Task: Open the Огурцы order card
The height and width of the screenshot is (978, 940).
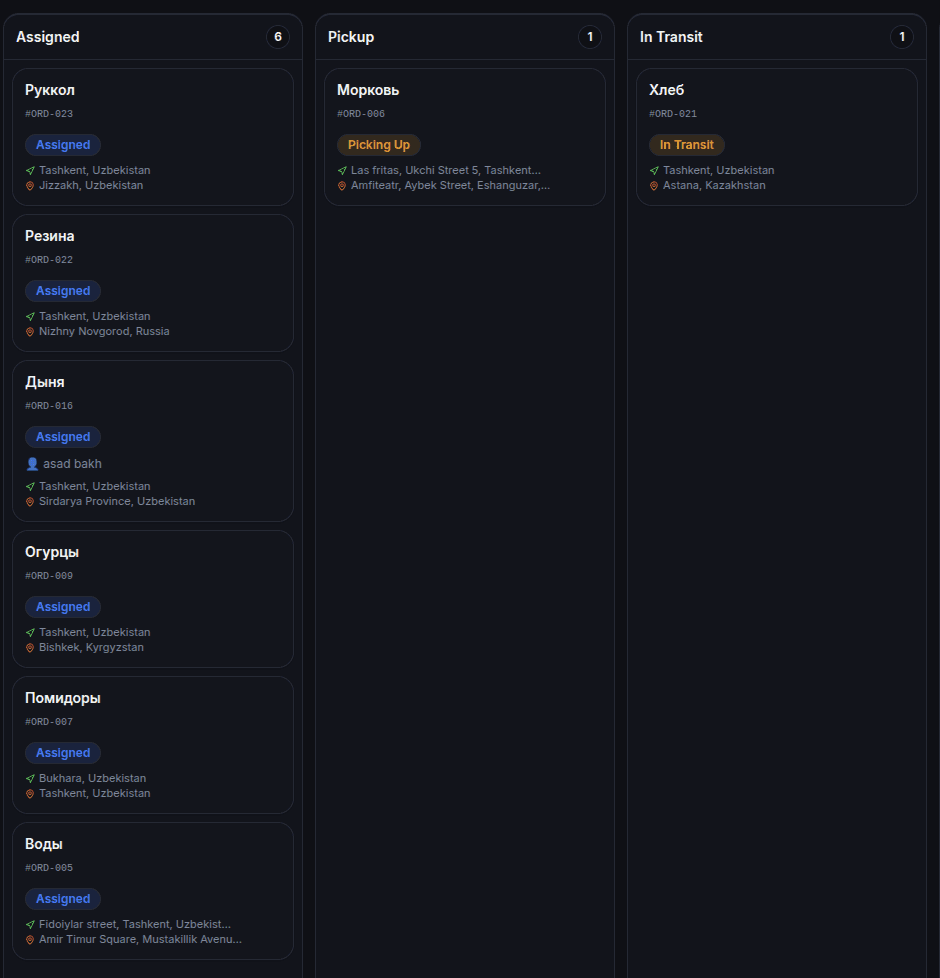Action: 153,599
